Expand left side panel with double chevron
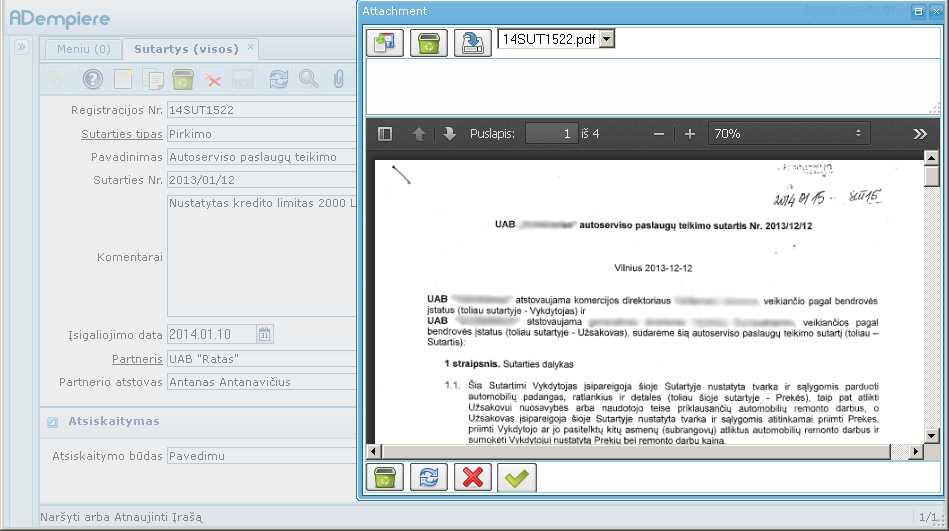The image size is (949, 531). pos(21,47)
